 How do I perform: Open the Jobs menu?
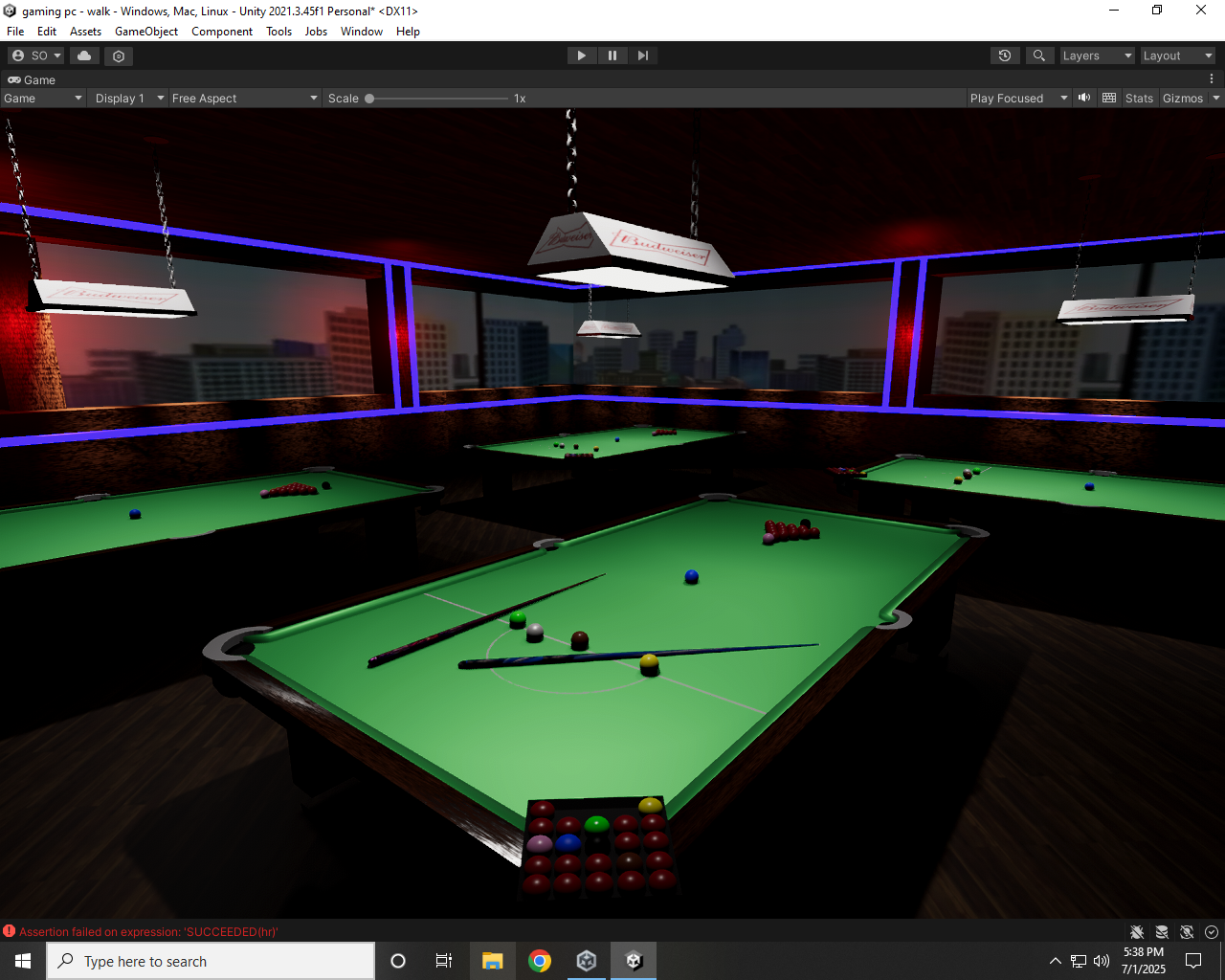[316, 31]
